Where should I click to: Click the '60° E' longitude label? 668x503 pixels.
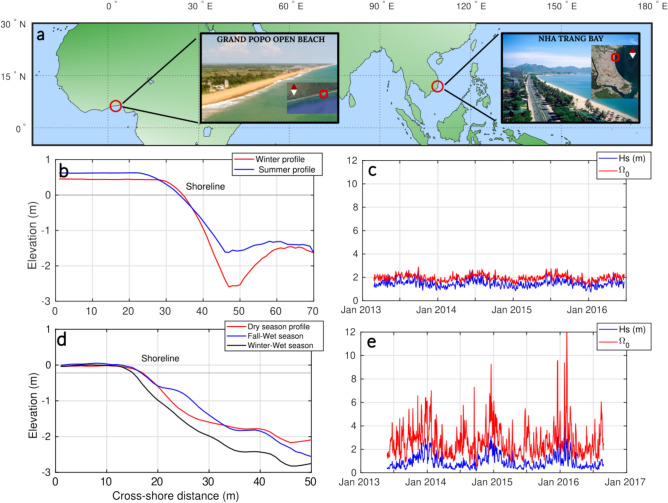click(291, 6)
